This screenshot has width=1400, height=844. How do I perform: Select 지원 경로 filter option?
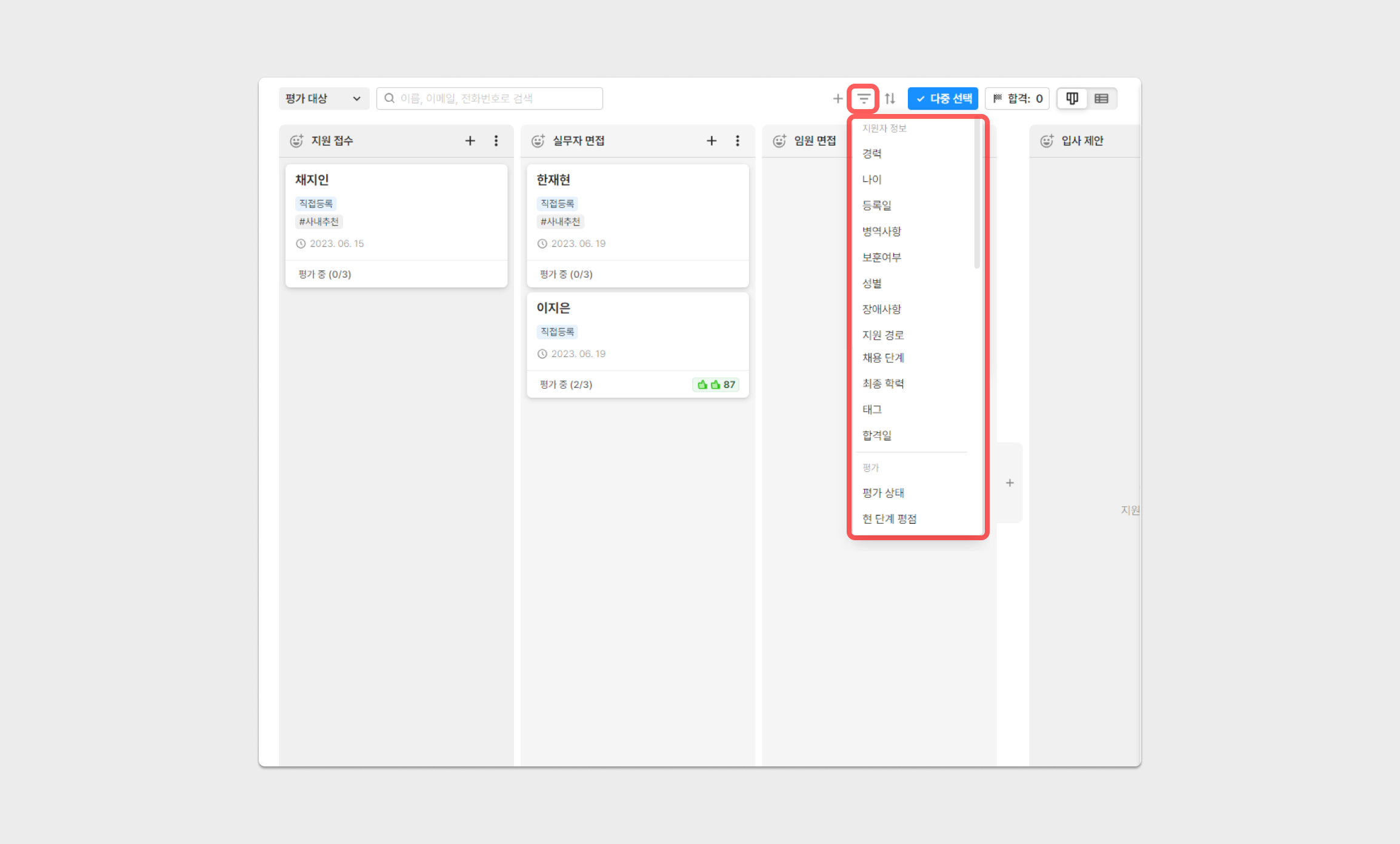[883, 335]
